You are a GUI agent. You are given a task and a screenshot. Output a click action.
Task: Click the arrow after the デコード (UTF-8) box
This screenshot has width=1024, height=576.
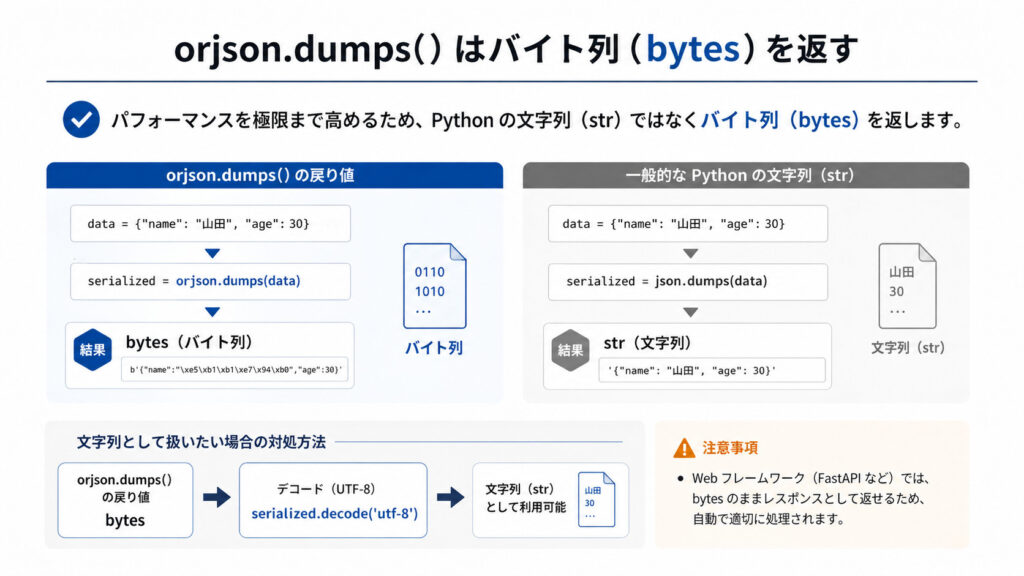point(450,498)
